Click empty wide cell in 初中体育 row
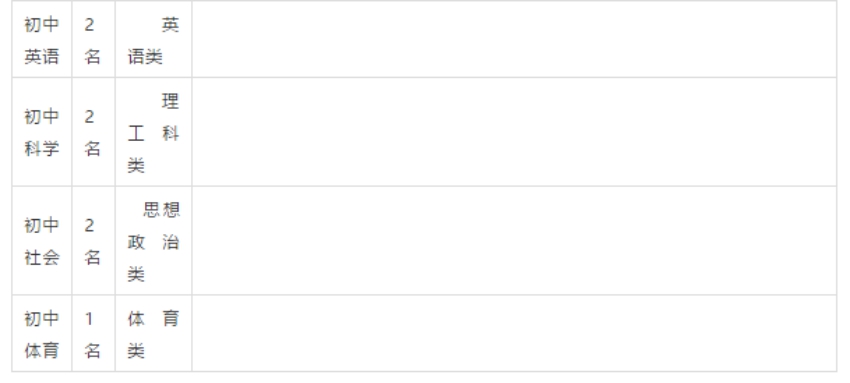This screenshot has width=850, height=383. [514, 334]
